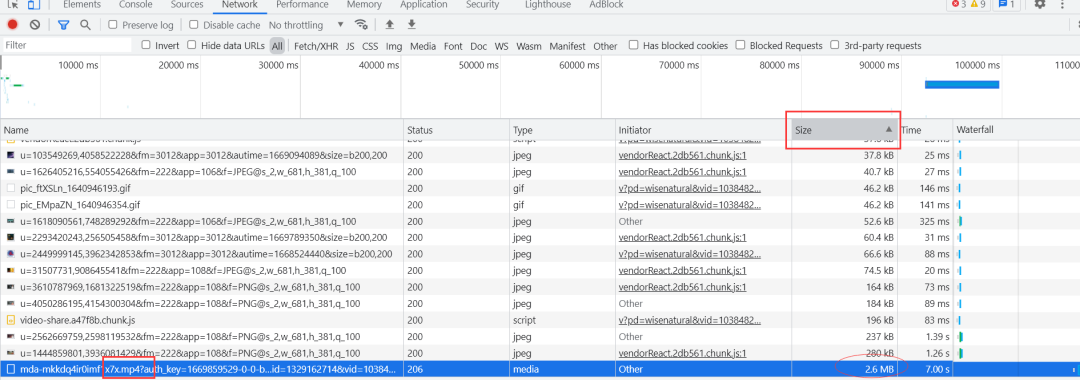1080x380 pixels.
Task: Click file icon of the mda-mkkdq4ir0imf mp4 row
Action: tap(10, 370)
